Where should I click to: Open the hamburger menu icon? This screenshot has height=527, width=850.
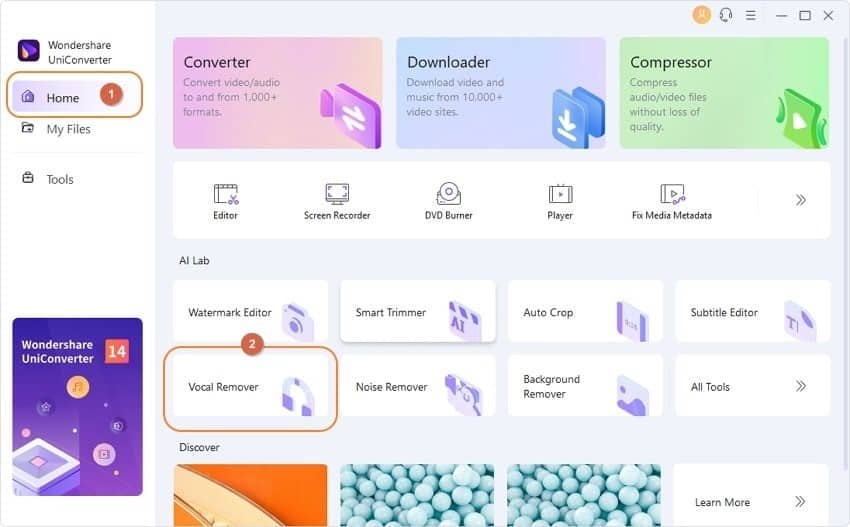tap(751, 15)
